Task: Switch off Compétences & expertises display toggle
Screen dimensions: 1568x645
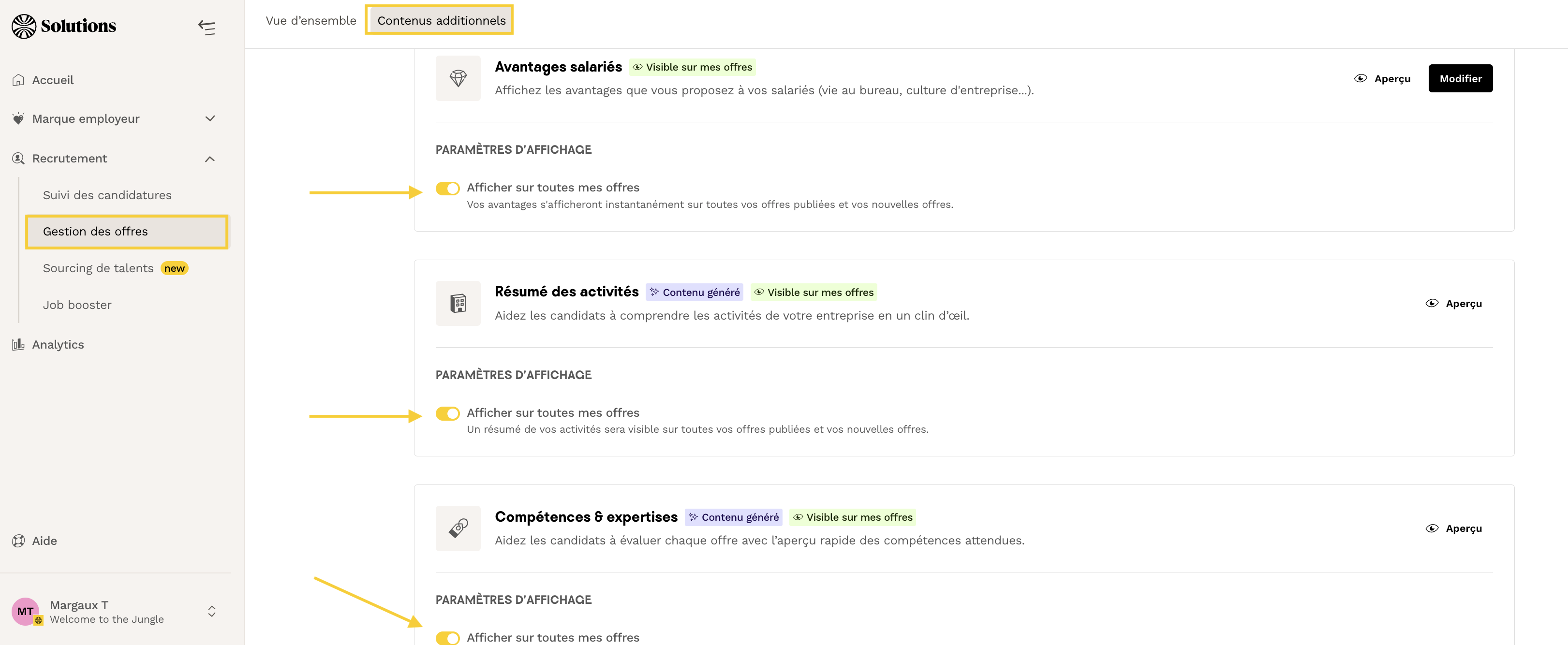Action: 447,637
